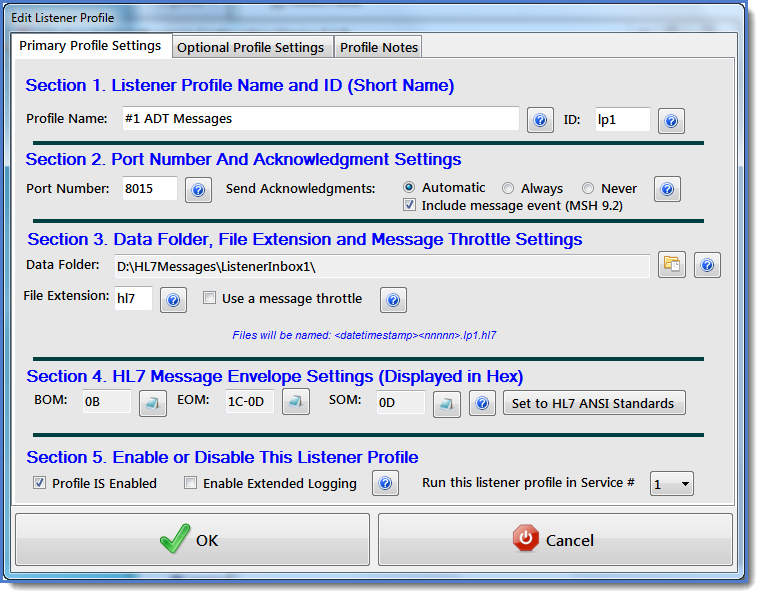Viewport: 763px width, 598px height.
Task: Expand the Service number dropdown
Action: click(672, 484)
